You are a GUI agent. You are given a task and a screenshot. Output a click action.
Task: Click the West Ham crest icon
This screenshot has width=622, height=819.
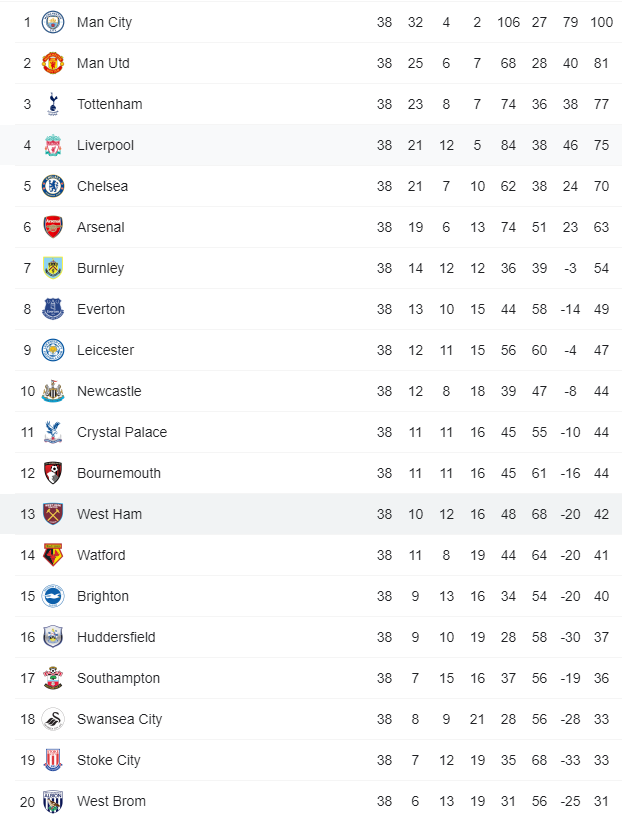point(53,514)
